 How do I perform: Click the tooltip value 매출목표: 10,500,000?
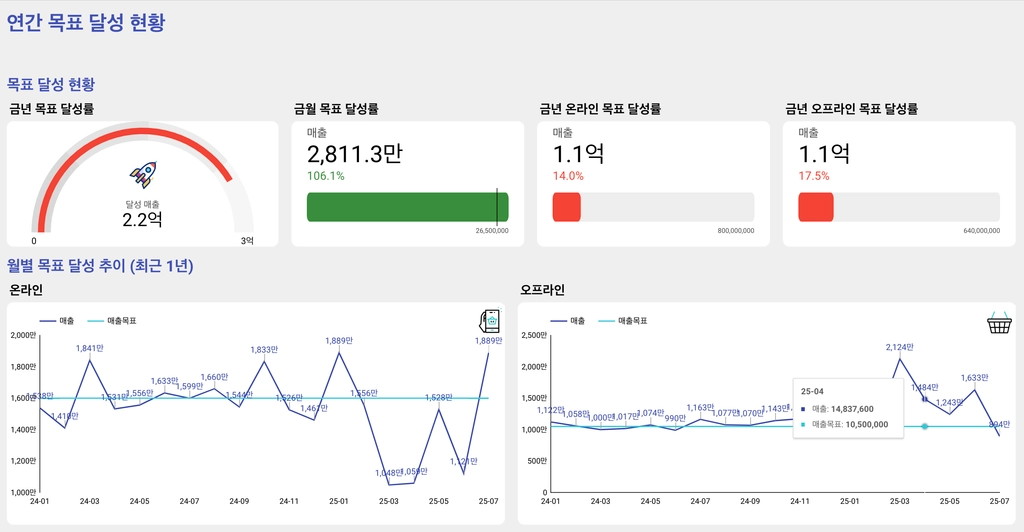click(844, 424)
